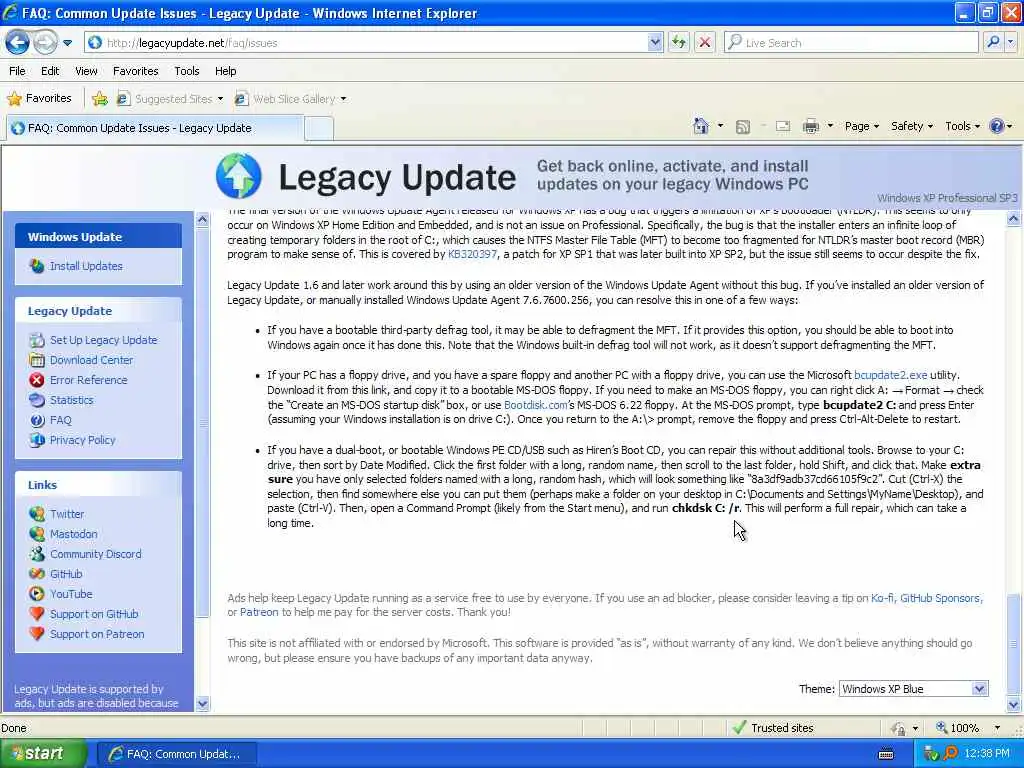1024x768 pixels.
Task: Open FAQ sidebar link
Action: (x=60, y=420)
